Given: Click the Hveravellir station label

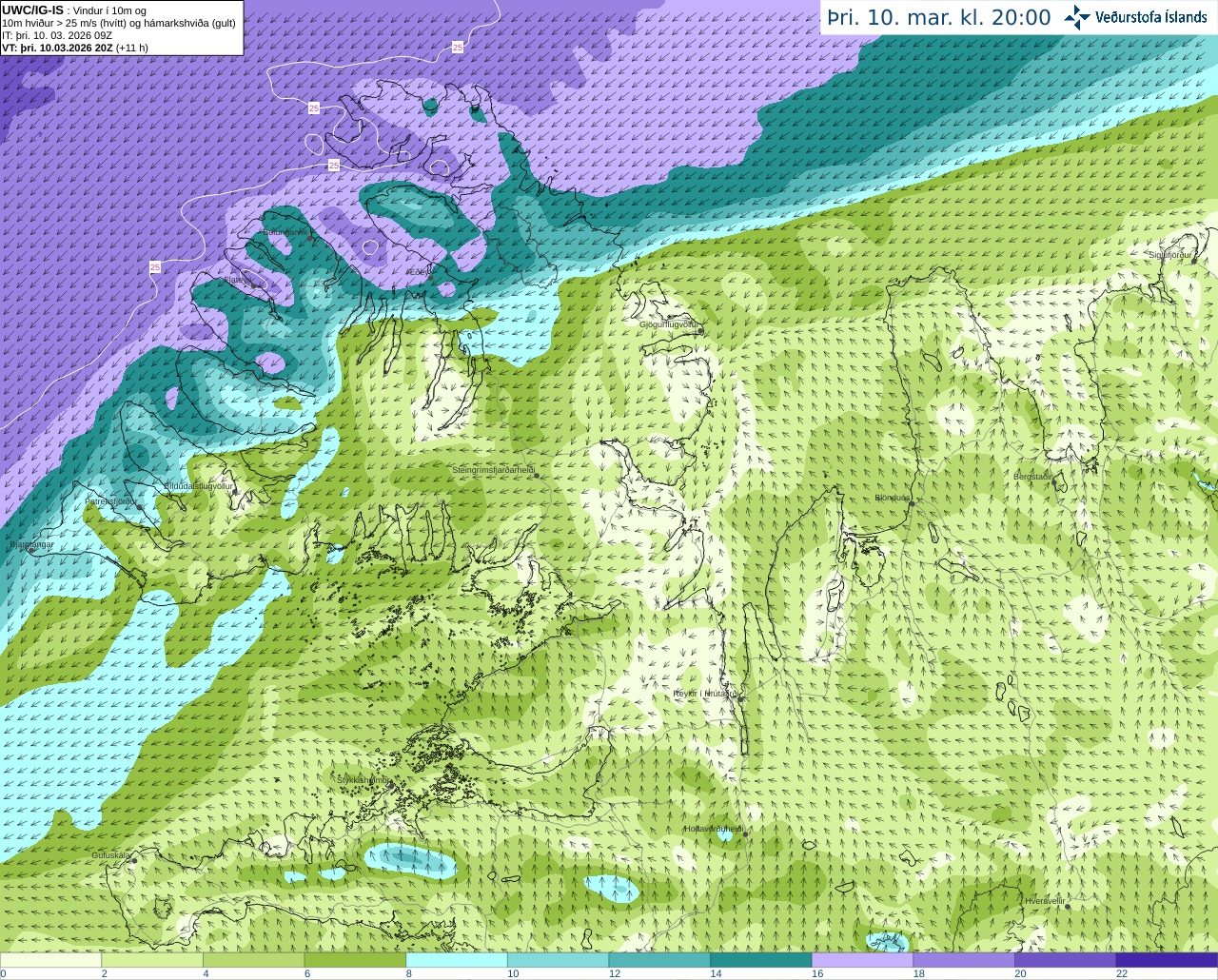Looking at the screenshot, I should (x=1045, y=900).
